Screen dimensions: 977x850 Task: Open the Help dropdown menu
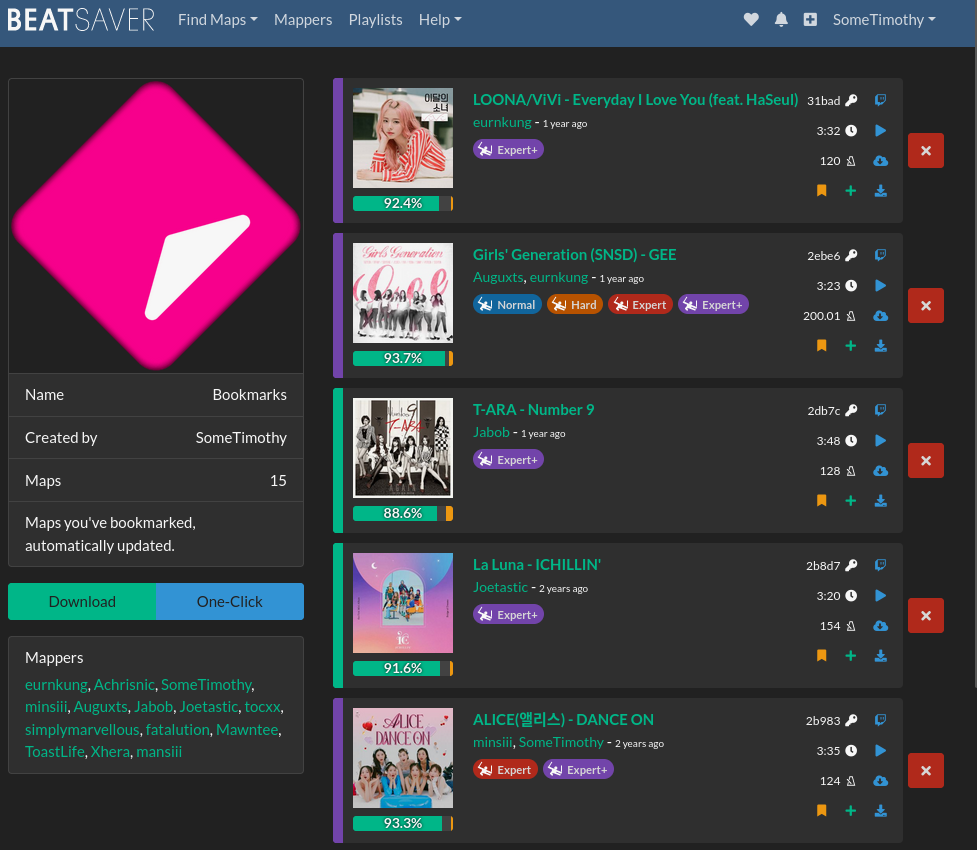440,20
